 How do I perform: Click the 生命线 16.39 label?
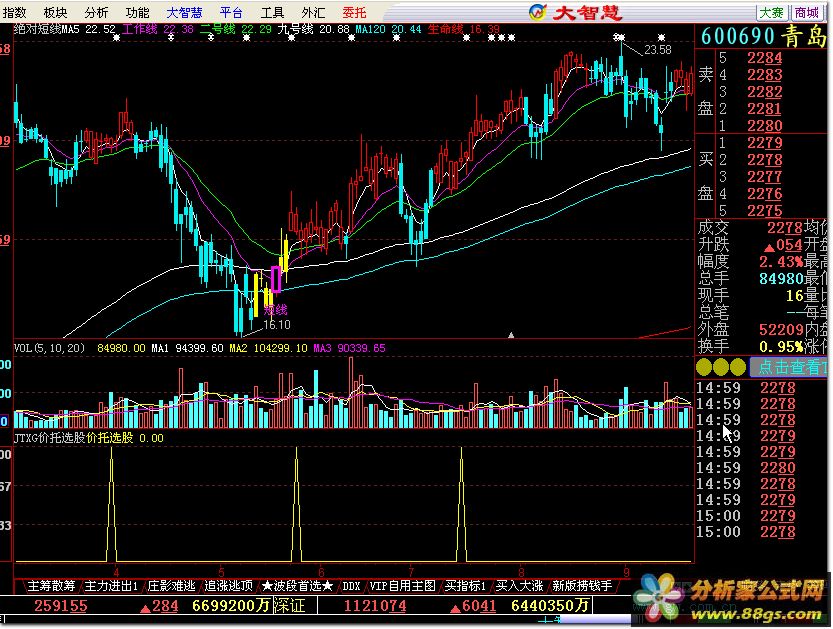(x=463, y=29)
